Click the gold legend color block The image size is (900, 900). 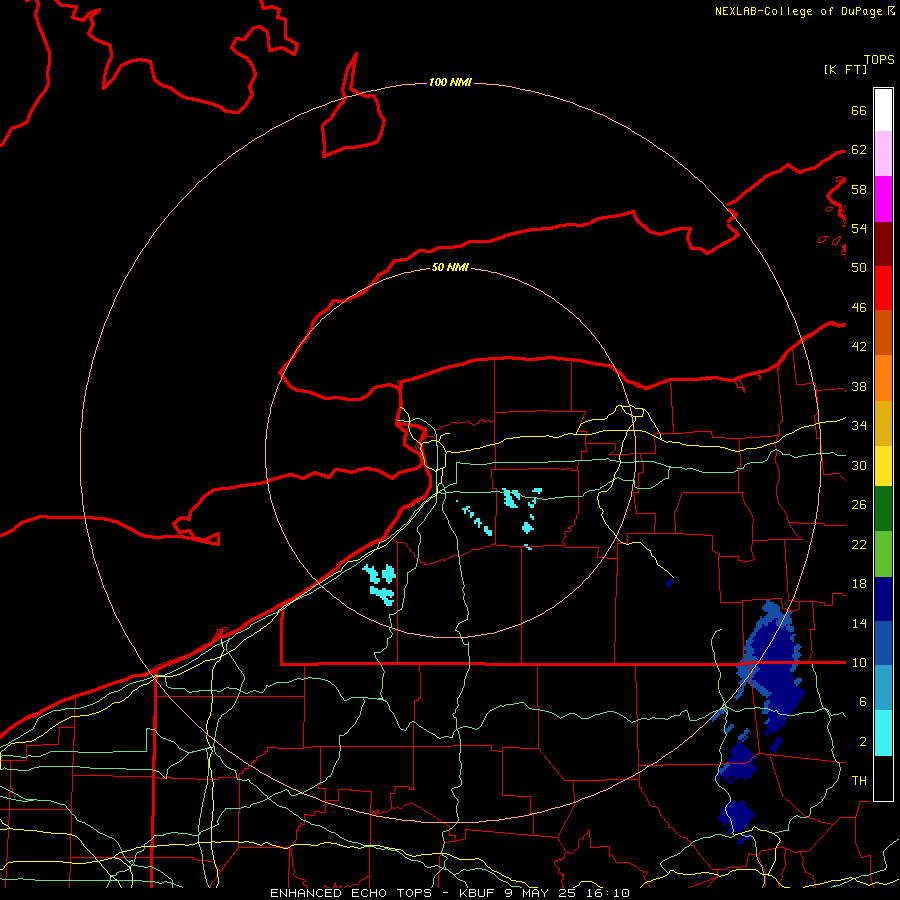click(883, 423)
